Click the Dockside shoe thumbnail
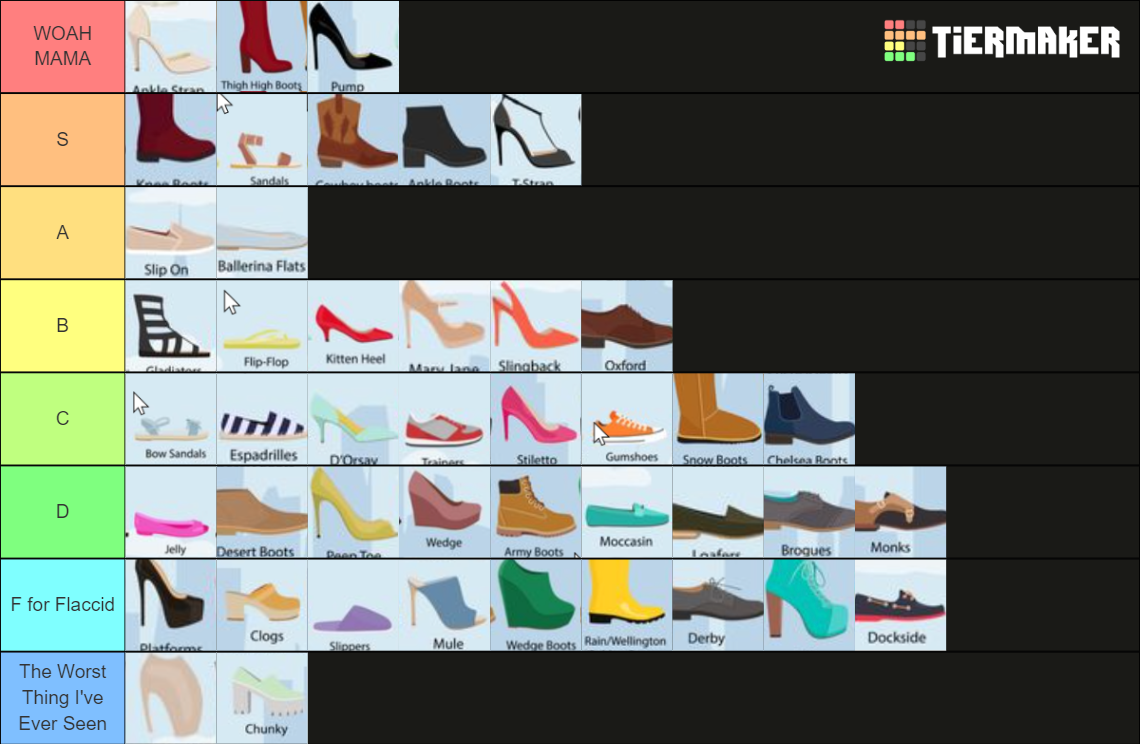This screenshot has height=744, width=1140. (x=899, y=604)
